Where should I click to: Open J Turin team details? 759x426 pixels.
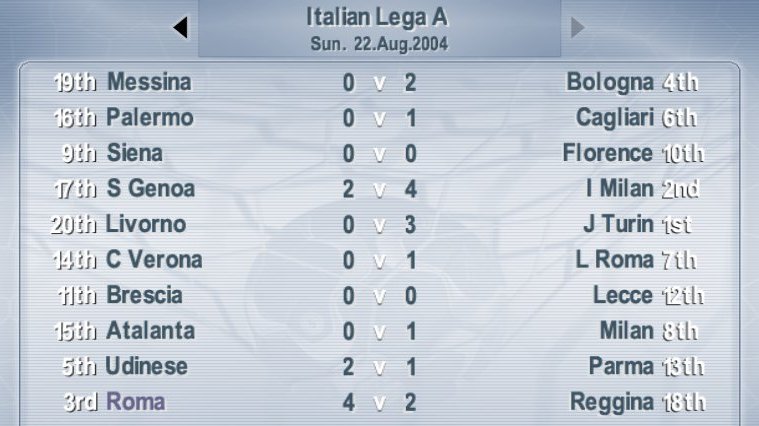coord(618,224)
